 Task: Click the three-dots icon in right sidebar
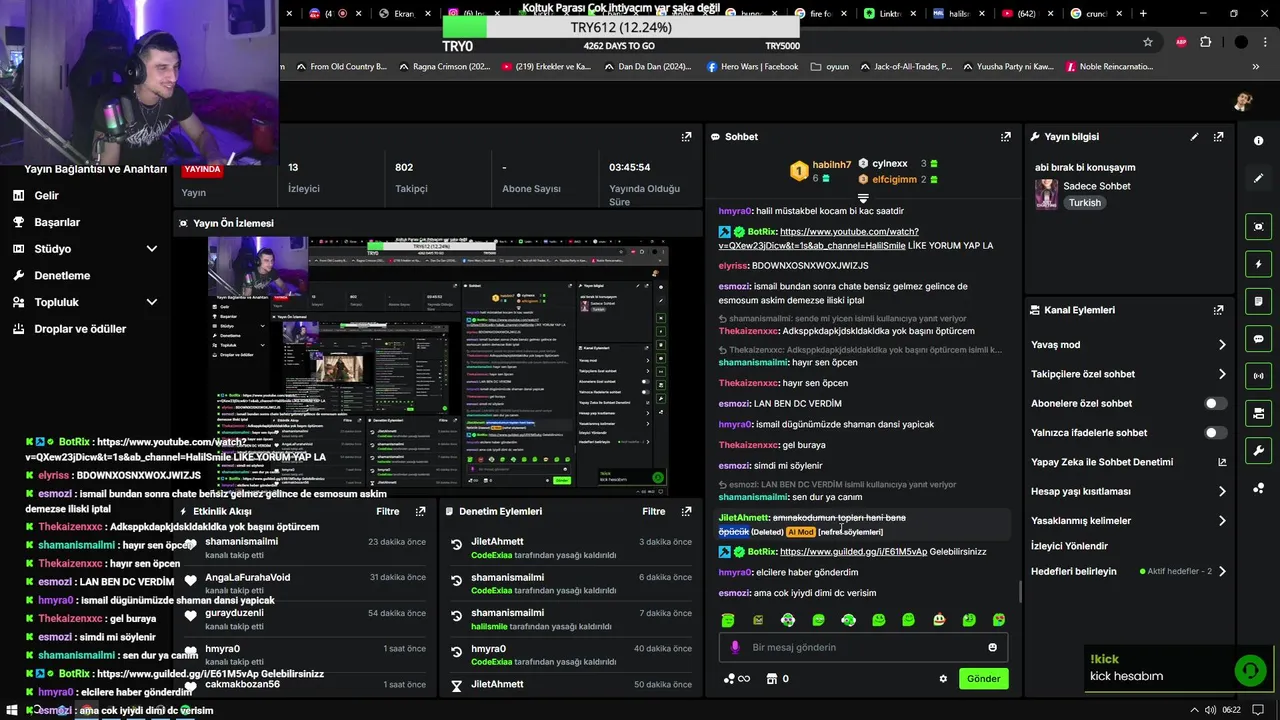coord(1258,488)
